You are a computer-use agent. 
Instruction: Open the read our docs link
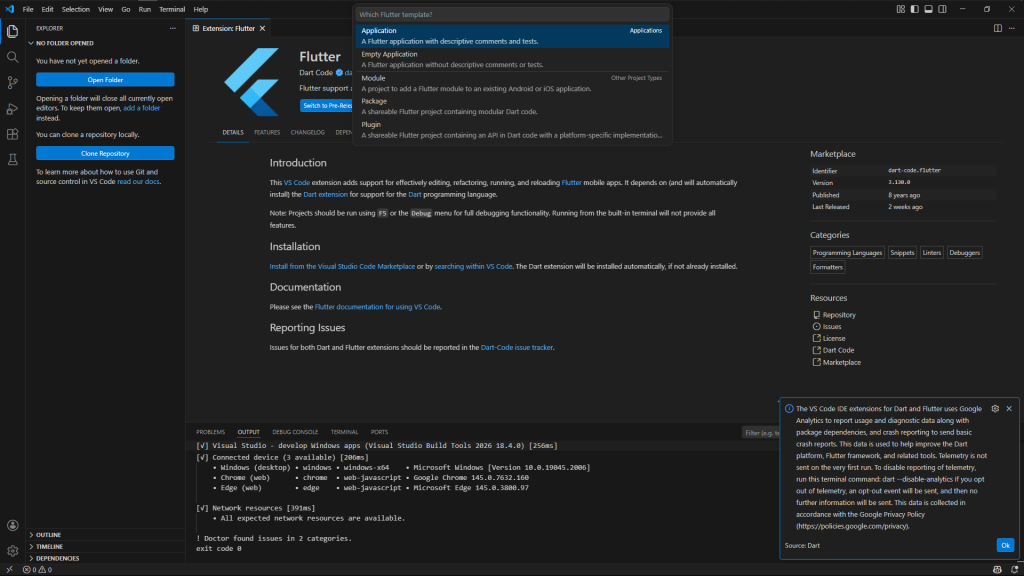pyautogui.click(x=138, y=182)
